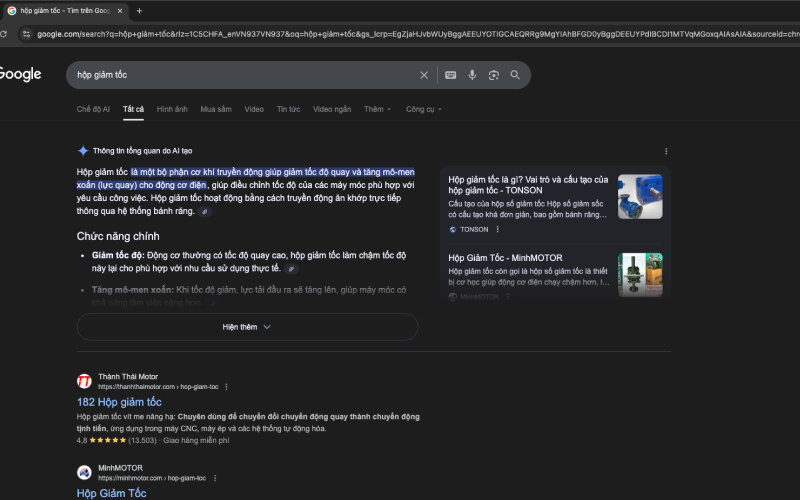This screenshot has width=800, height=500.
Task: Open three-dot menu beside TONSON source
Action: click(x=497, y=230)
